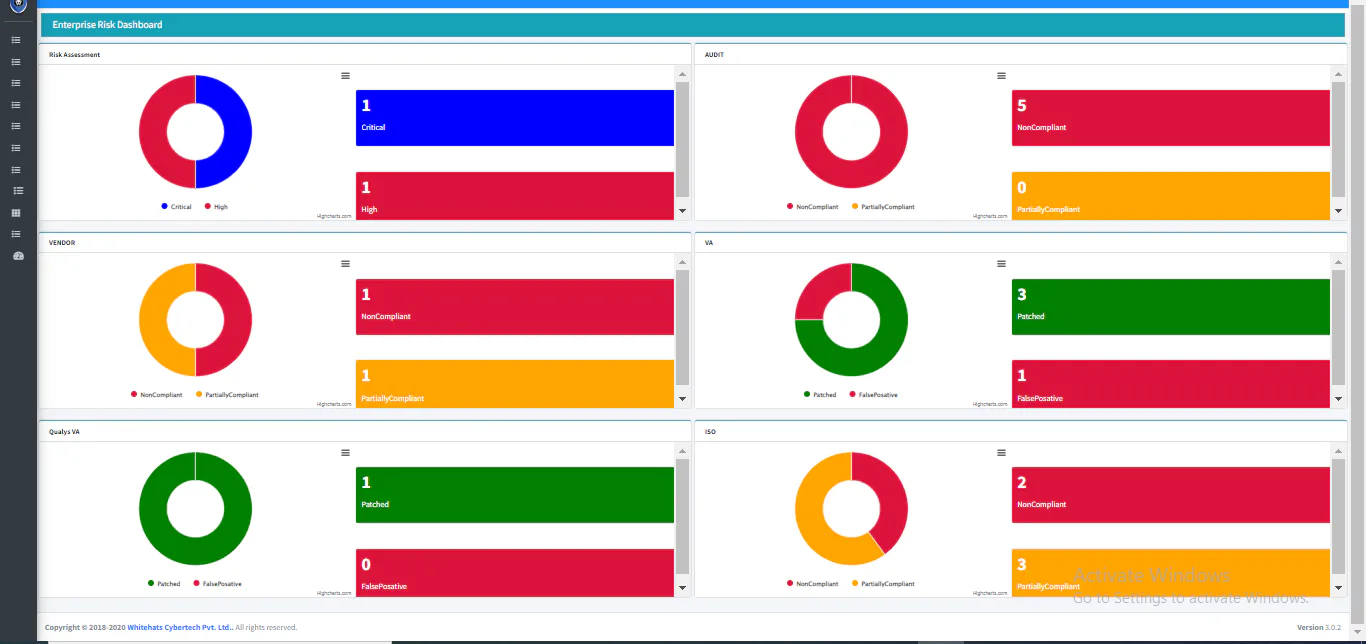Image resolution: width=1366 pixels, height=644 pixels.
Task: Open the blue Critical count card
Action: tap(515, 118)
